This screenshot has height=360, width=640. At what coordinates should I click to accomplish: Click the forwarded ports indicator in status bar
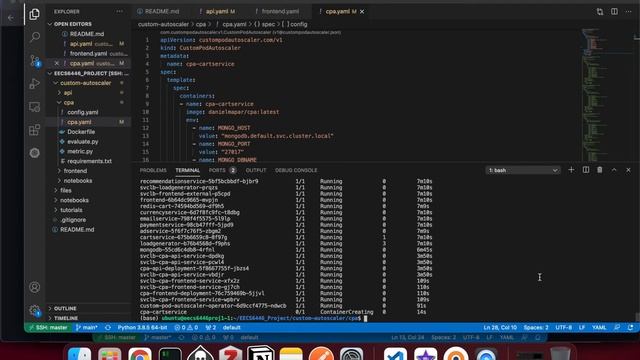pos(211,327)
